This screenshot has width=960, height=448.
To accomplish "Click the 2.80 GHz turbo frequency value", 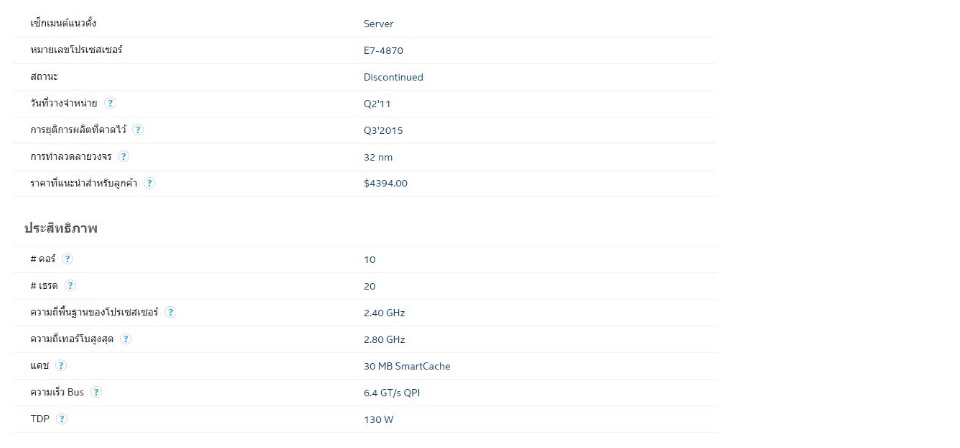I will pos(384,340).
